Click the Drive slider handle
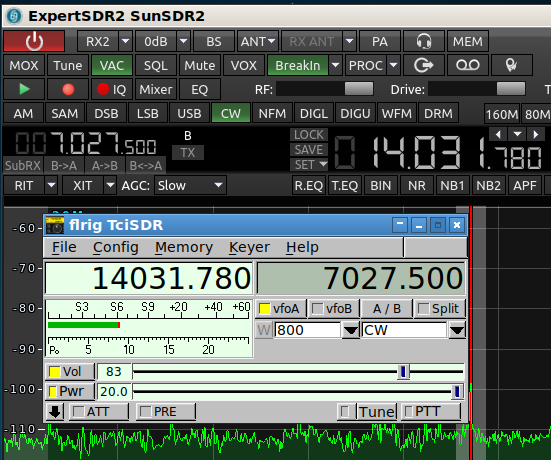The height and width of the screenshot is (460, 551). pos(511,89)
